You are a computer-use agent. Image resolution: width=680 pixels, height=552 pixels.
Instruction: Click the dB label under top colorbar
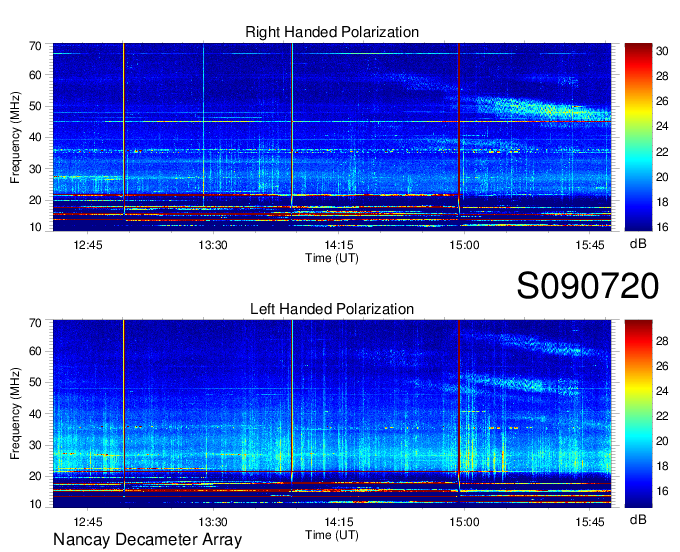tap(638, 244)
